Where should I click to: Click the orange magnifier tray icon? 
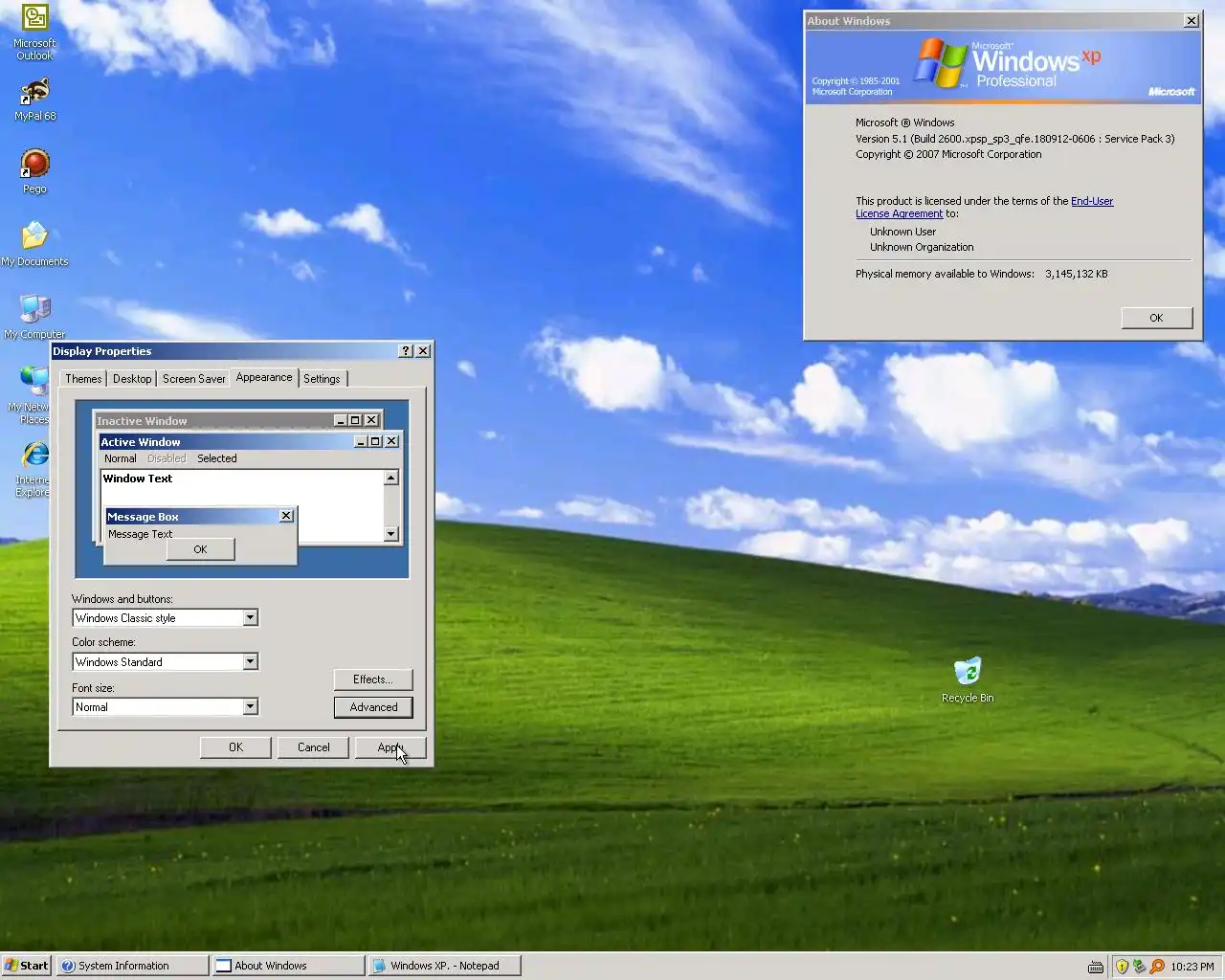coord(1156,966)
